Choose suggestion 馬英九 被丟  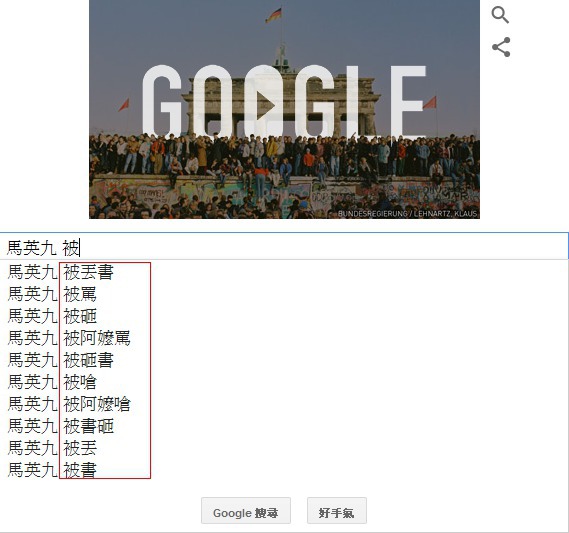tap(284, 448)
